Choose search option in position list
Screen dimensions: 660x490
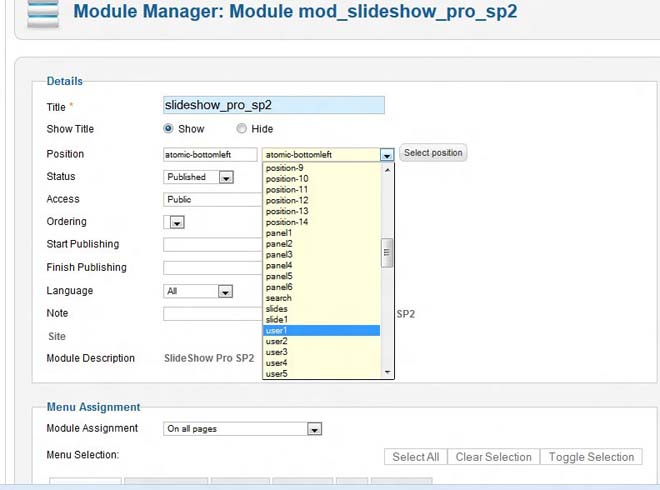(x=321, y=298)
